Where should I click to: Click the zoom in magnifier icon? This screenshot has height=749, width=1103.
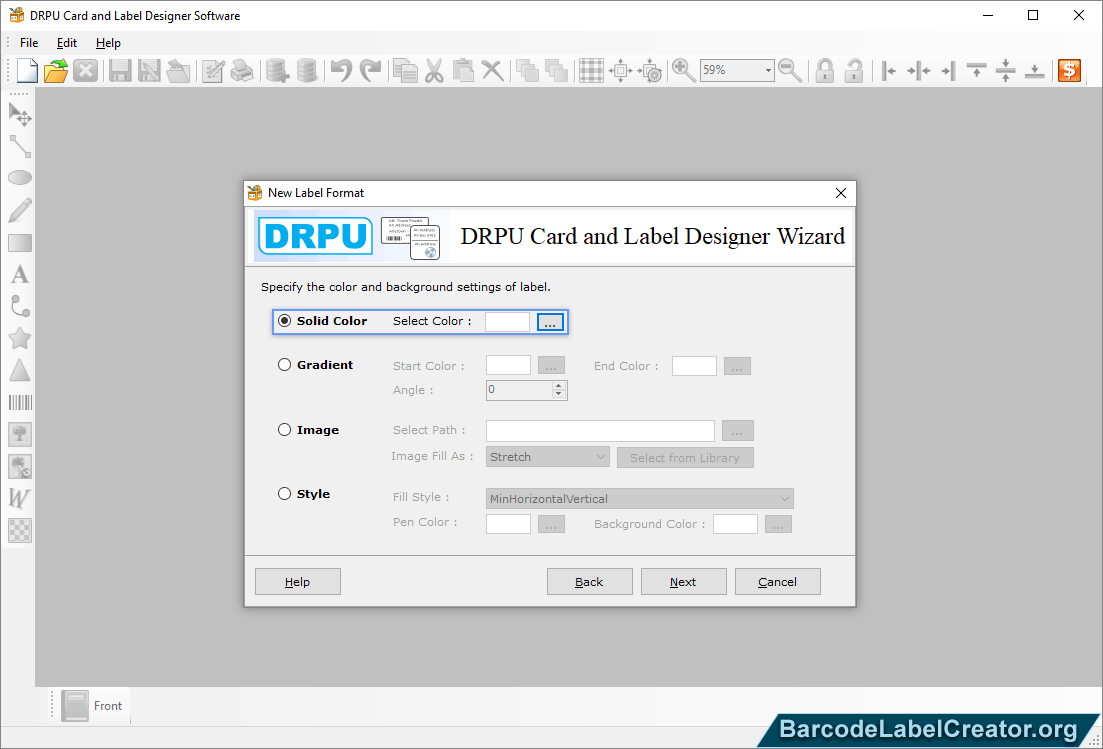(x=683, y=70)
